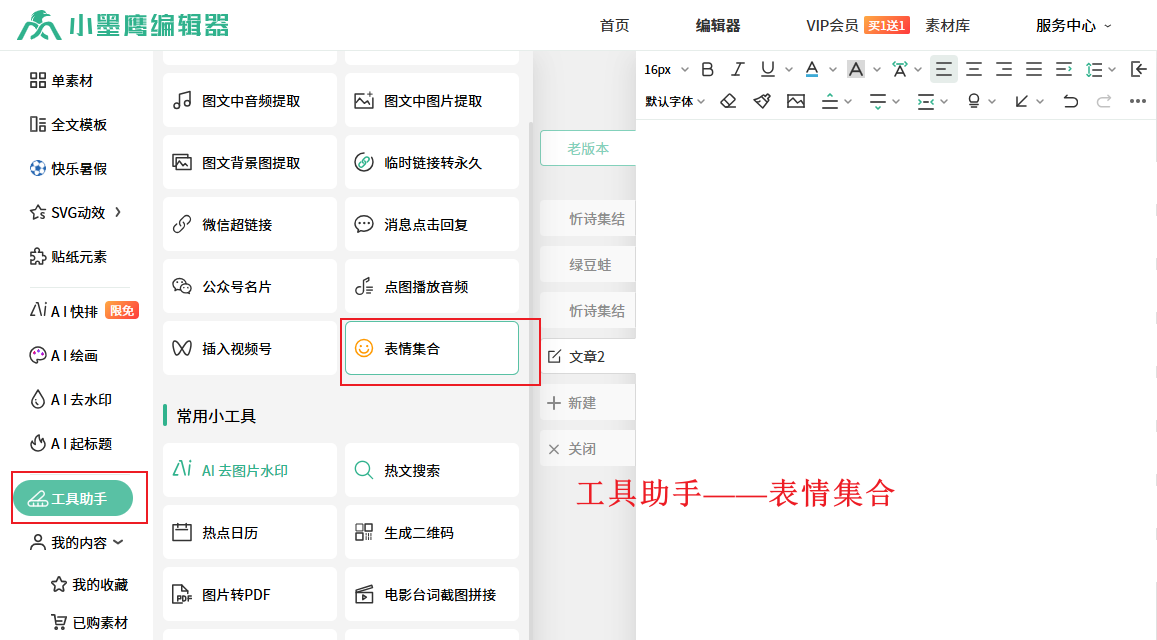Click the 小墨鹰编辑器 logo

(122, 25)
